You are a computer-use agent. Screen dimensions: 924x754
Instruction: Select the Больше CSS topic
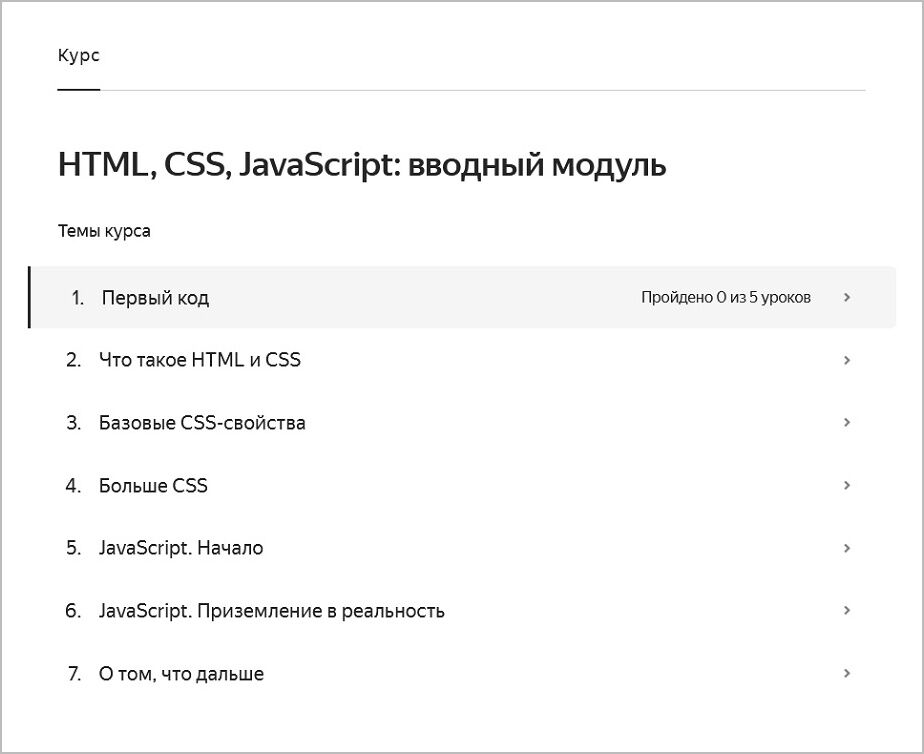click(x=153, y=486)
